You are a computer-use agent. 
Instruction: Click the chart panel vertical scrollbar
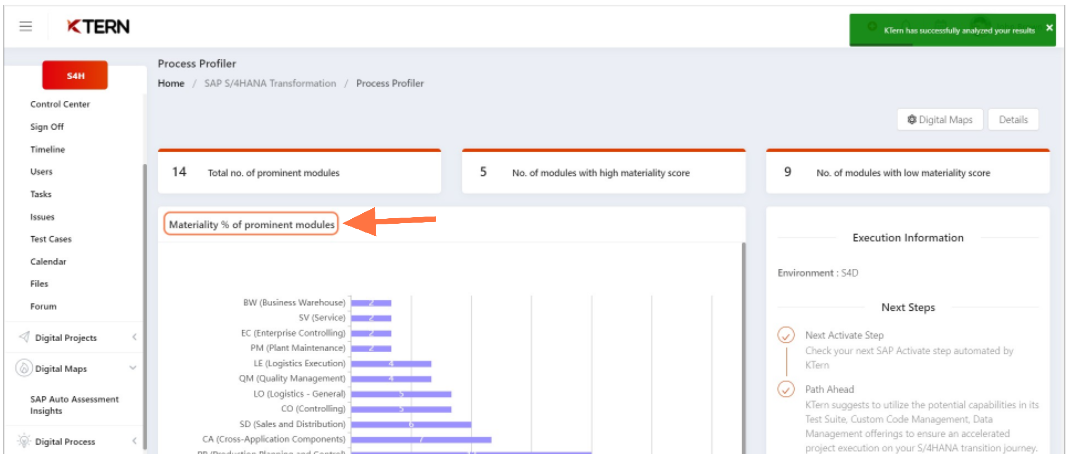coord(743,348)
